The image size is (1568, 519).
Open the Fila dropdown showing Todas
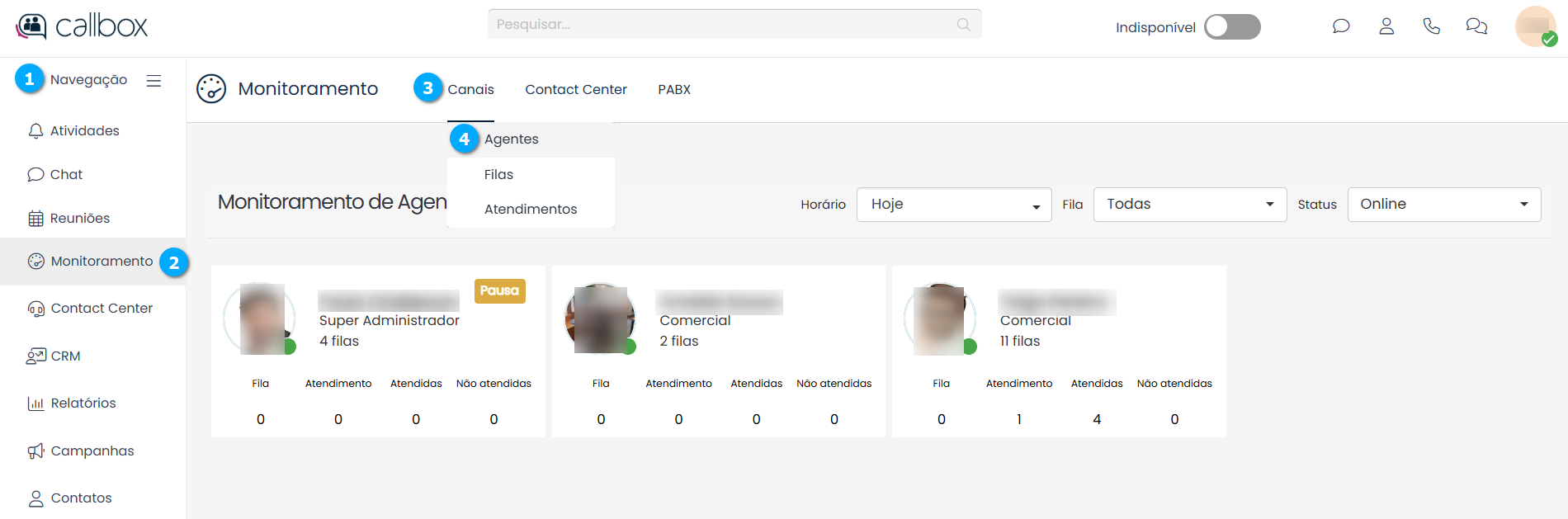(x=1189, y=205)
